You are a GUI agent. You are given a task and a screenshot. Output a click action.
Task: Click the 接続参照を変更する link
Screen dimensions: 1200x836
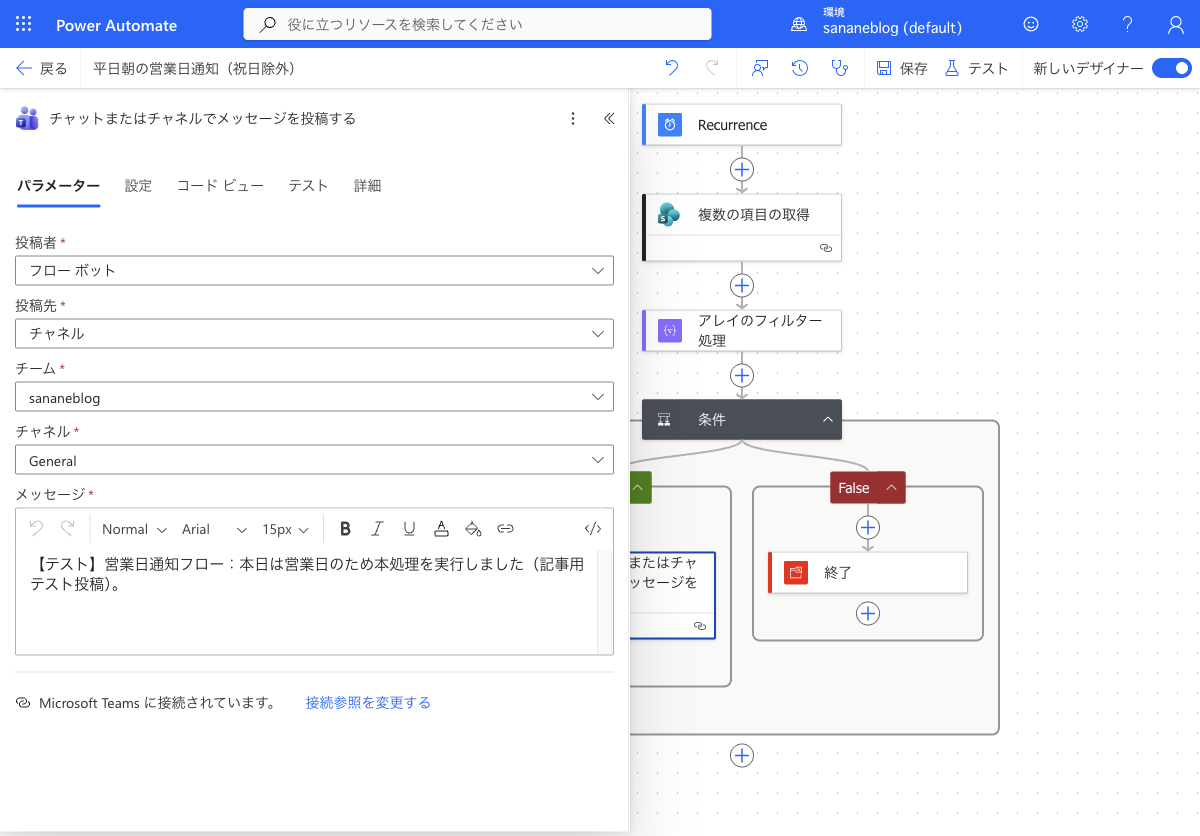[x=368, y=703]
